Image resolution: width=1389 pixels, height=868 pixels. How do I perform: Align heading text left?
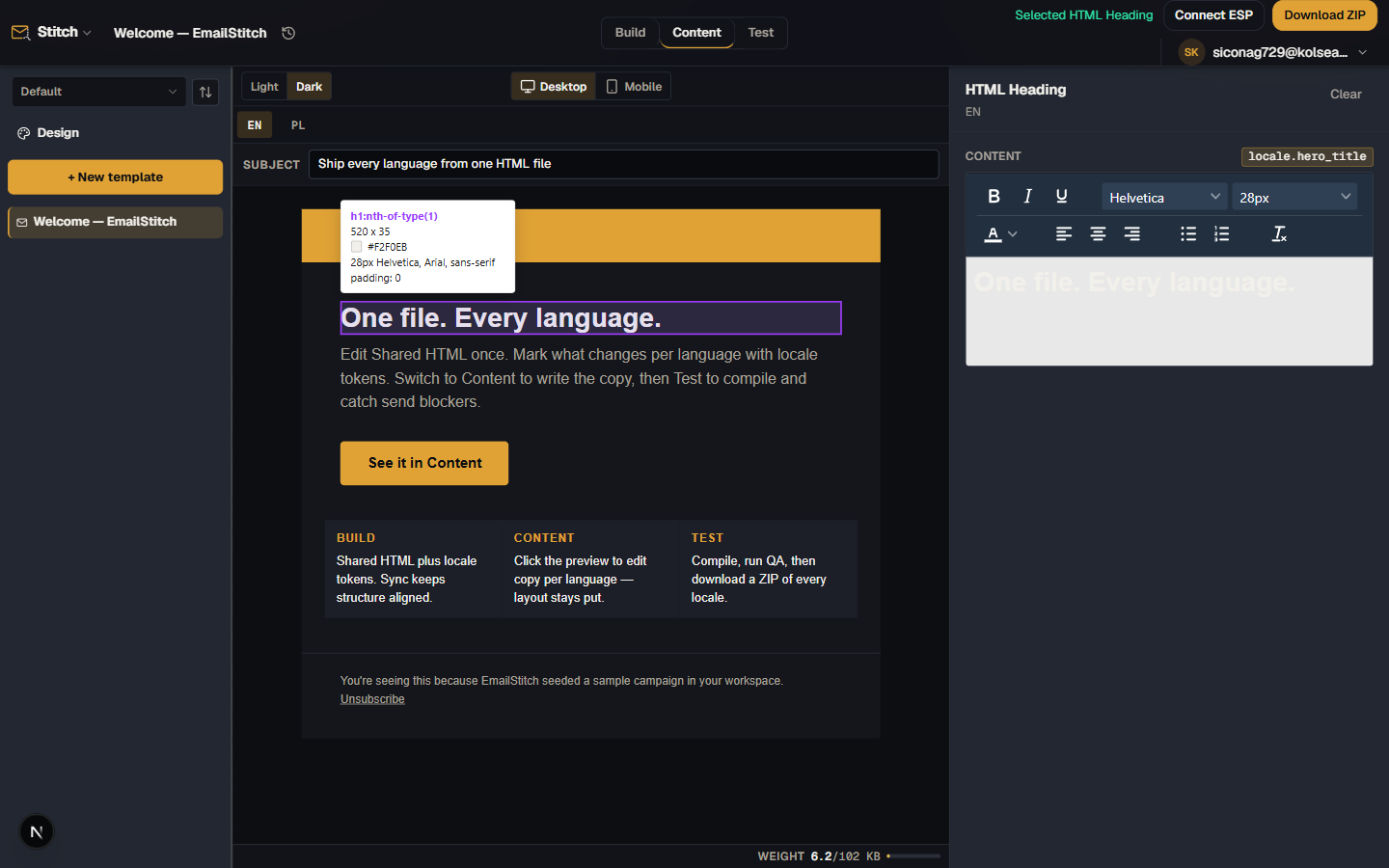click(x=1064, y=234)
